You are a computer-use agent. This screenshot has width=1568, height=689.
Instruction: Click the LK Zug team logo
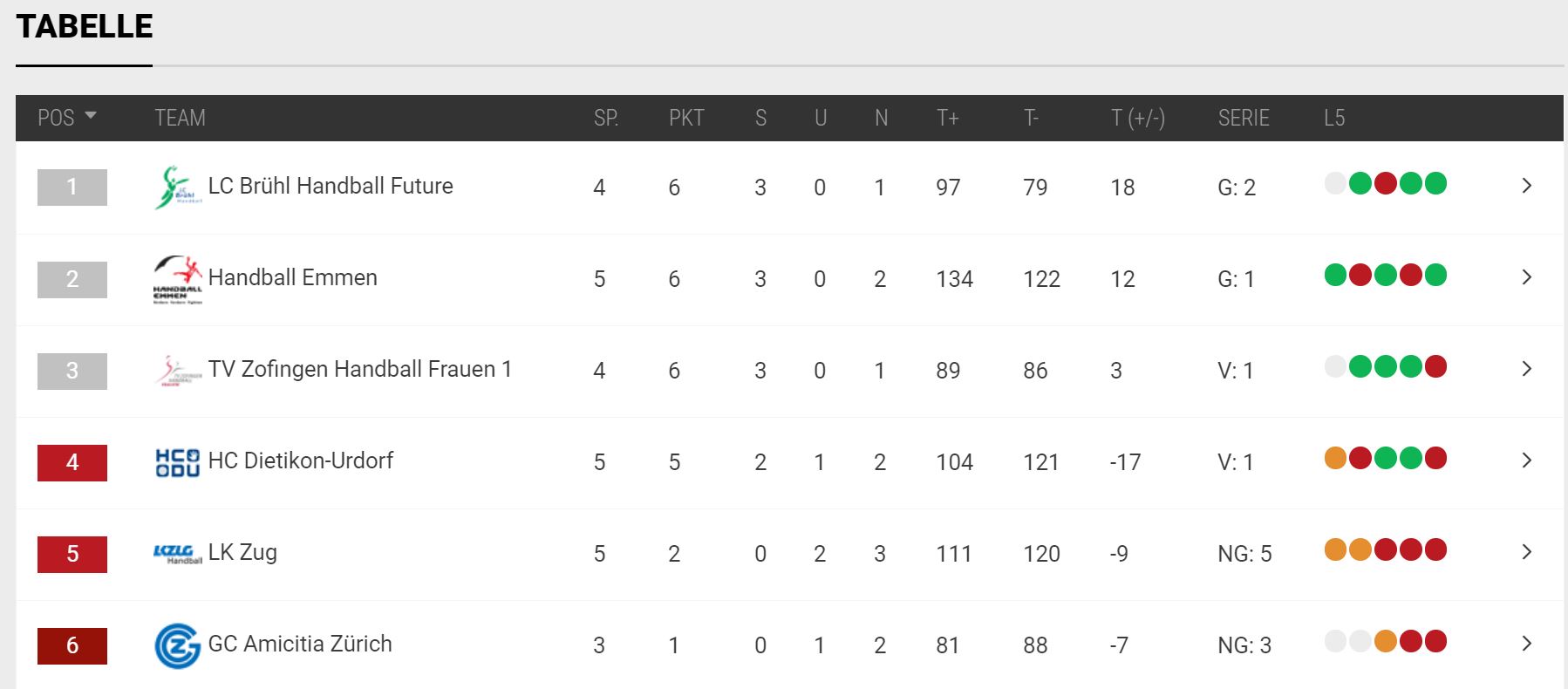coord(178,554)
